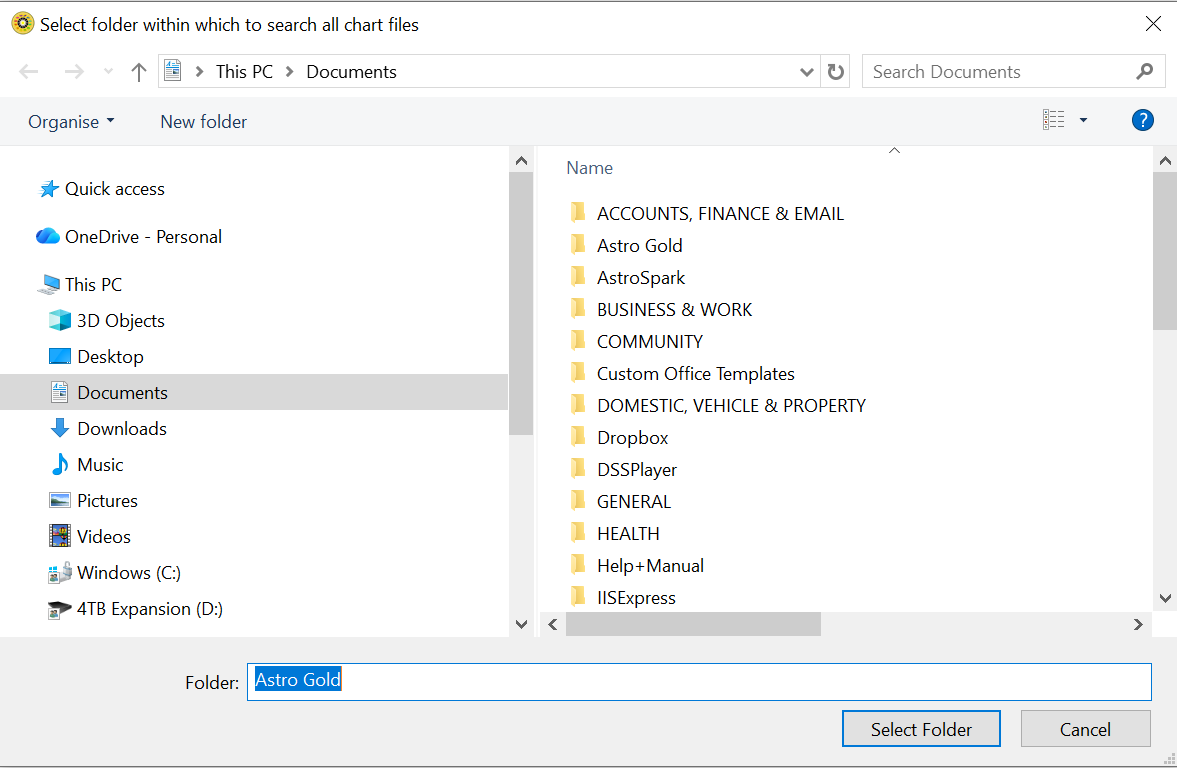Go up one folder level

[139, 72]
